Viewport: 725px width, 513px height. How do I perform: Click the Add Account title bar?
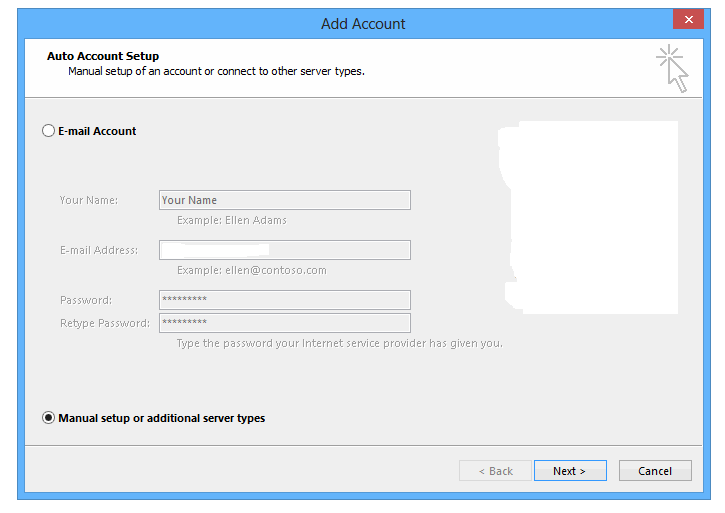tap(363, 24)
